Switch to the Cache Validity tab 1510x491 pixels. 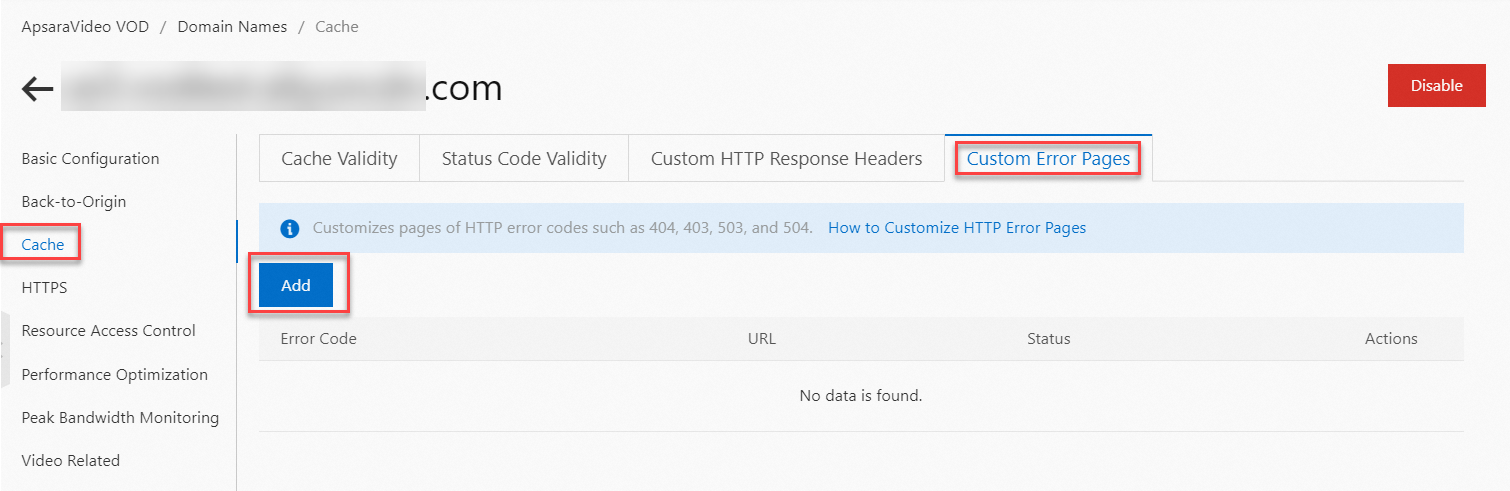[339, 159]
